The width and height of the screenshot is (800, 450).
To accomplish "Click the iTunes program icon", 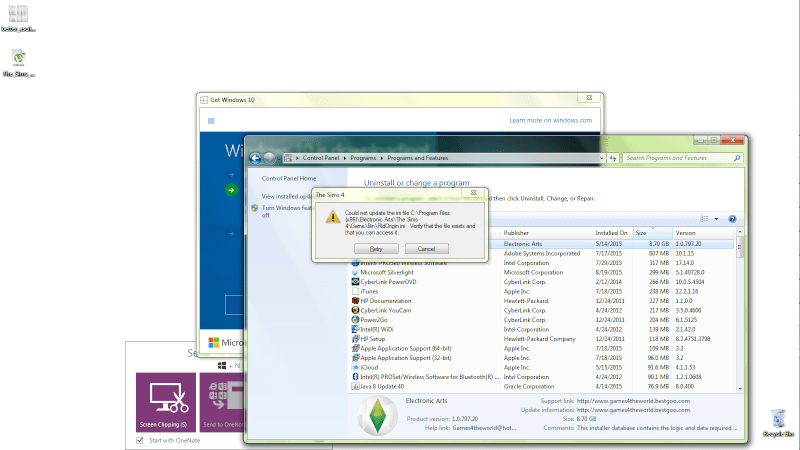I will pos(355,291).
